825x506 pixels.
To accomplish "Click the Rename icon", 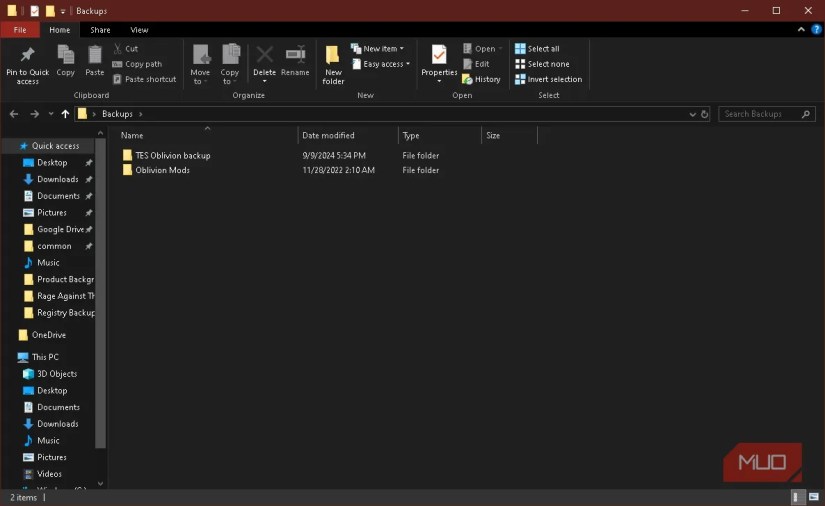I will [x=295, y=54].
